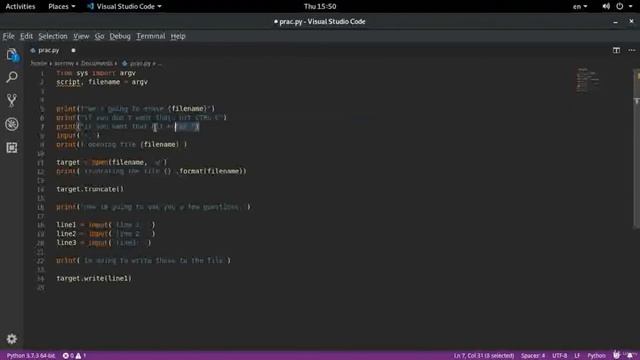Click the clock Thu 15:50

pos(320,6)
